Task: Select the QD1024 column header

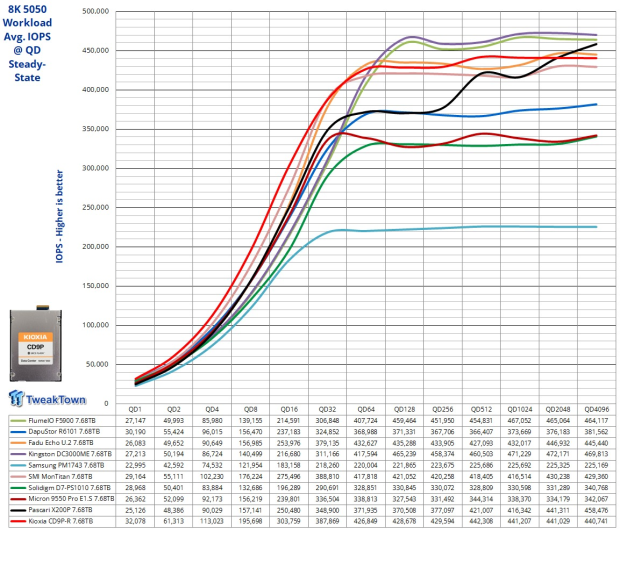Action: click(520, 409)
